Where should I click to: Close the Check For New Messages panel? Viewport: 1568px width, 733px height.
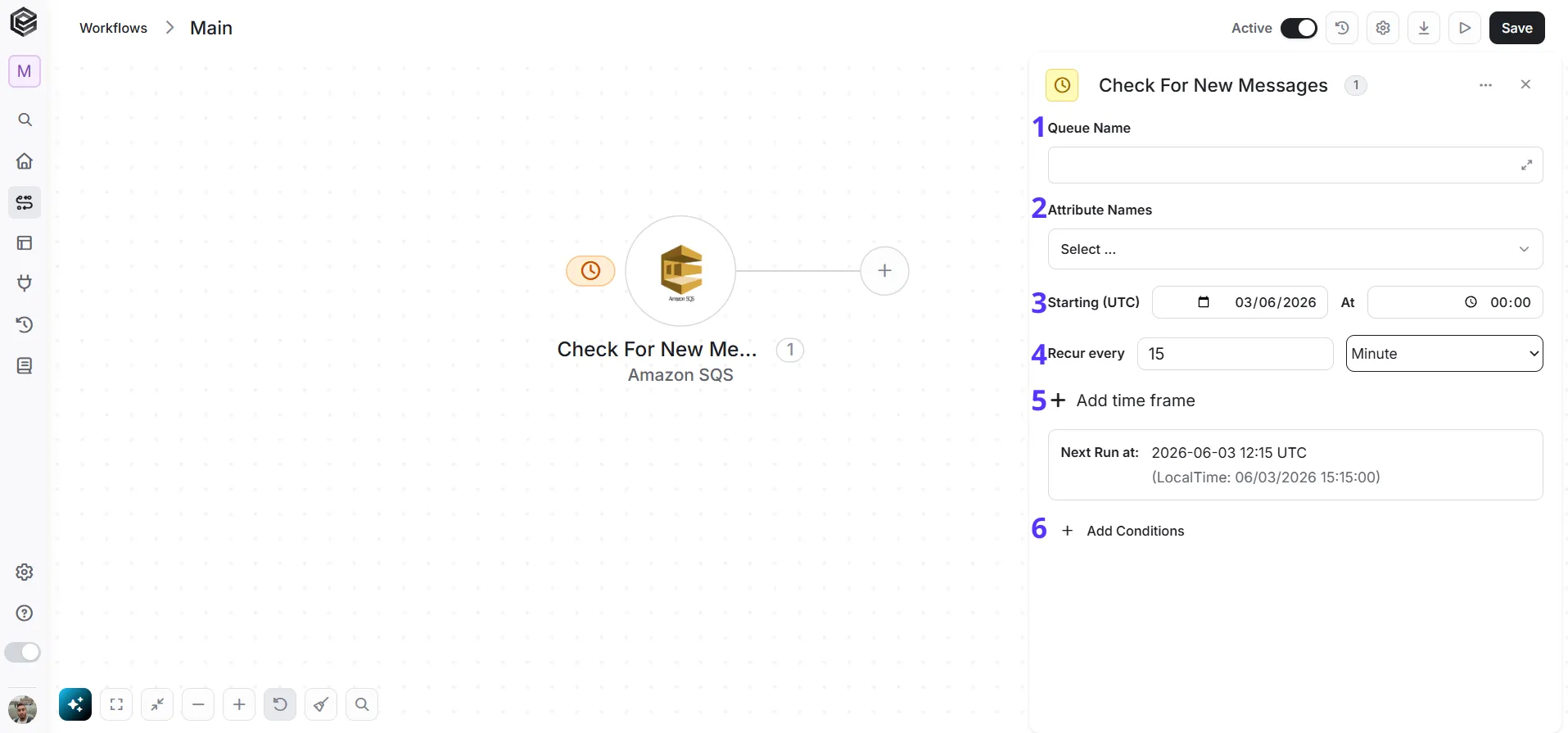tap(1525, 84)
